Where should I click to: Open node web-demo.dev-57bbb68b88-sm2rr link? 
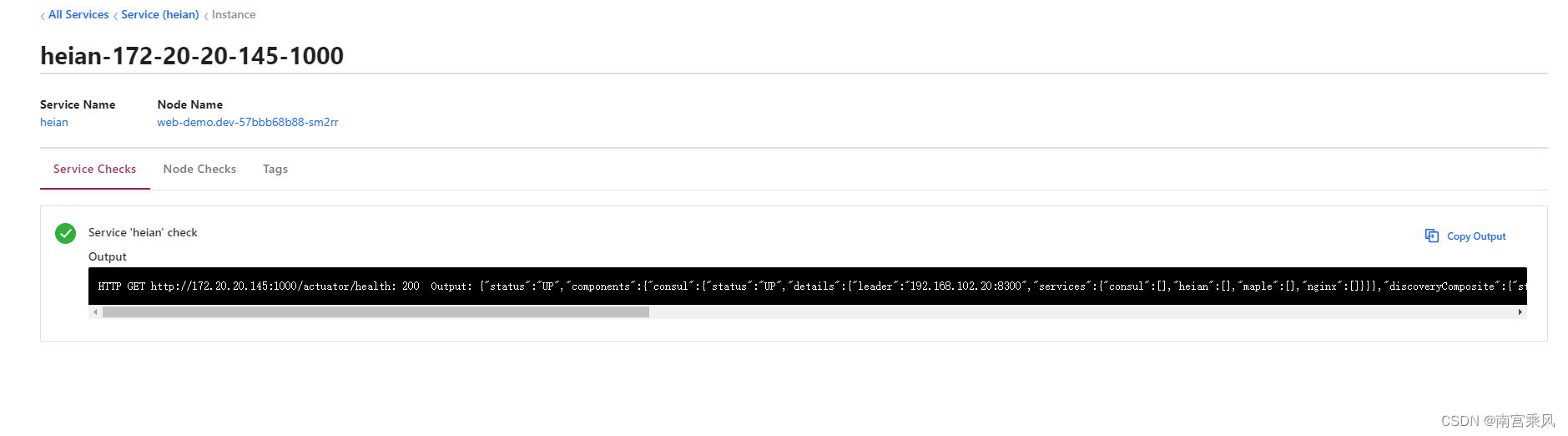tap(248, 123)
